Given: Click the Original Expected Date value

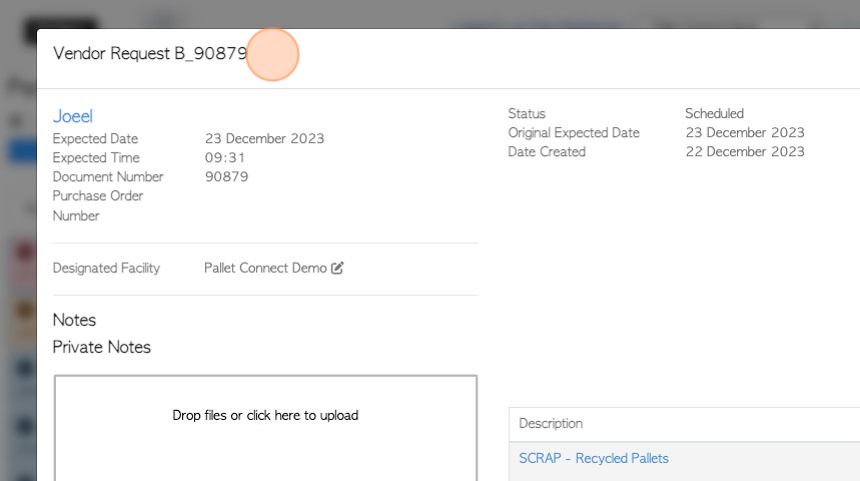Looking at the screenshot, I should [745, 133].
